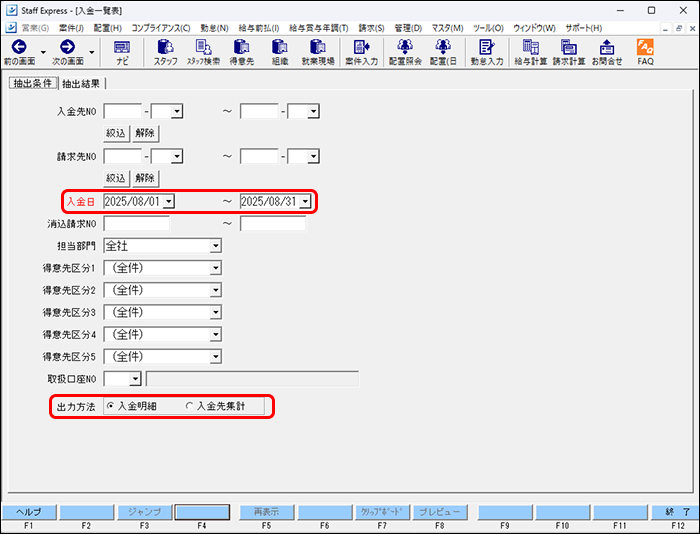Click 絞込 button under 入金先NO

click(116, 133)
